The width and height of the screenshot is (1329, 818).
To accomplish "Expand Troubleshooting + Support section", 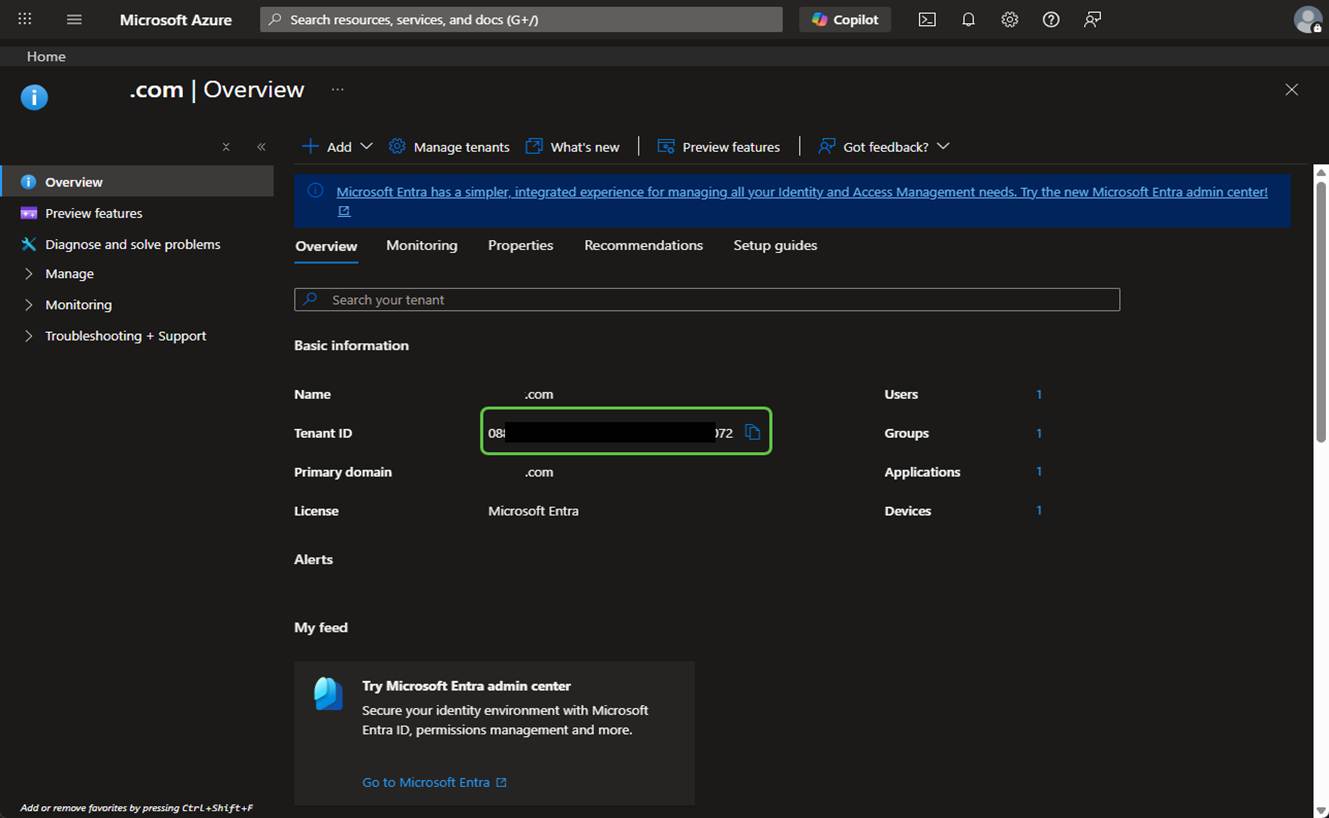I will 125,336.
